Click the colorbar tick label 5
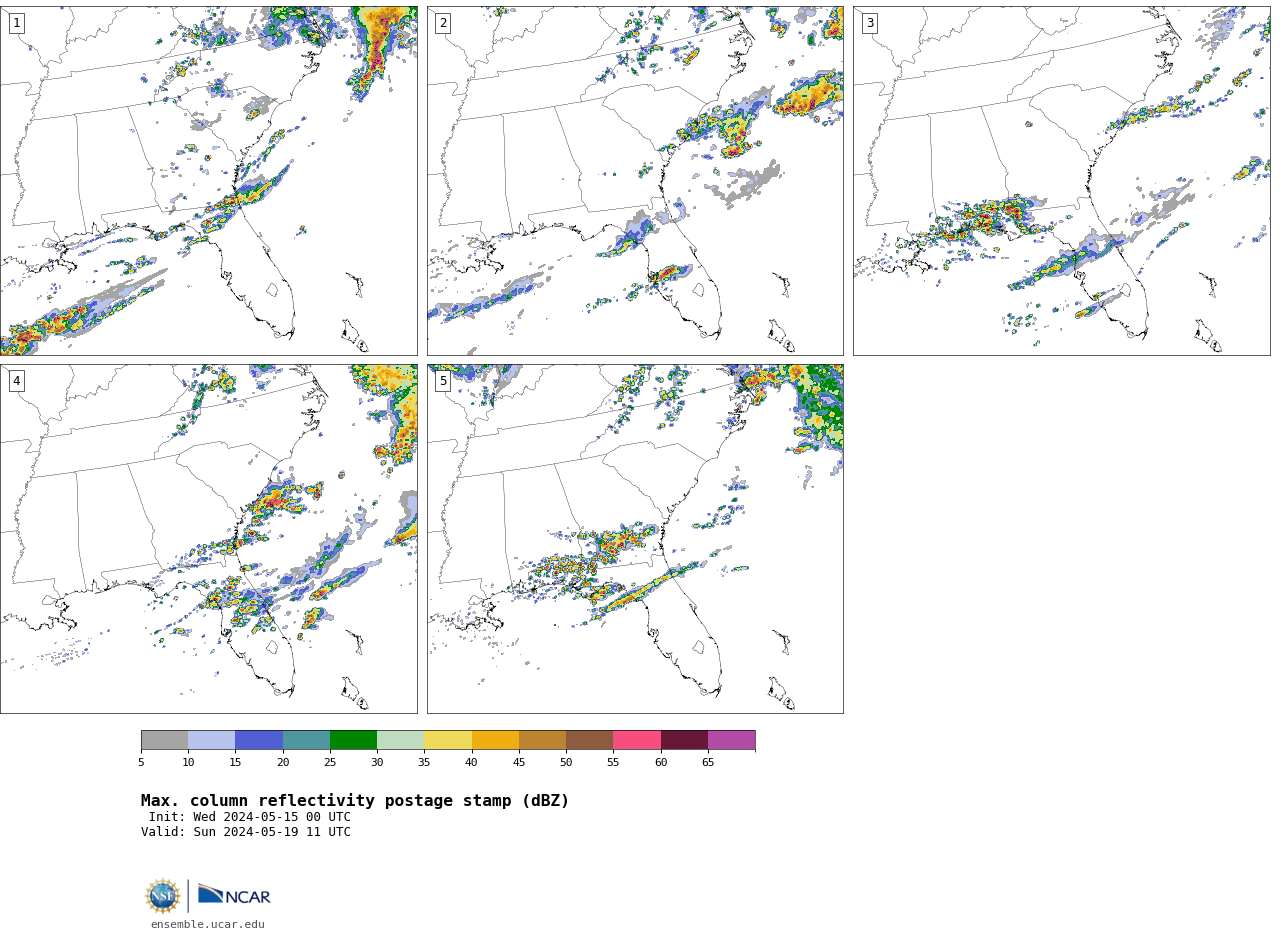 [x=141, y=762]
